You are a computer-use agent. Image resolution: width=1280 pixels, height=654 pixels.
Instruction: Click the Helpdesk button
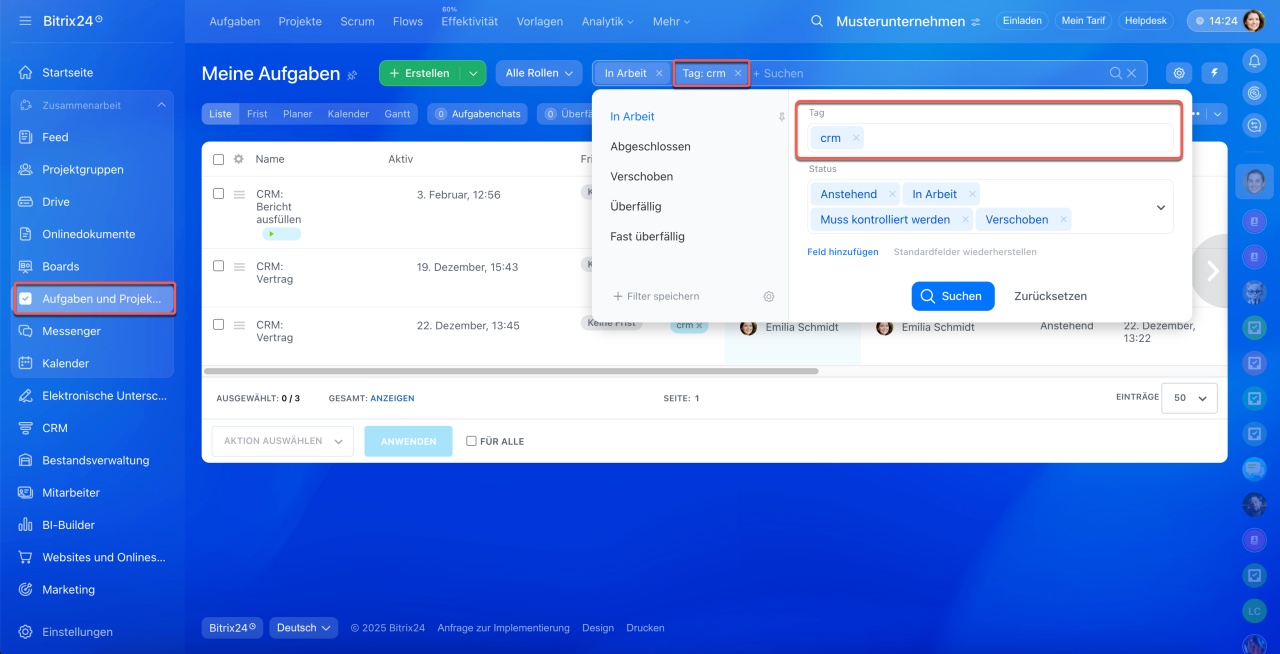point(1145,20)
